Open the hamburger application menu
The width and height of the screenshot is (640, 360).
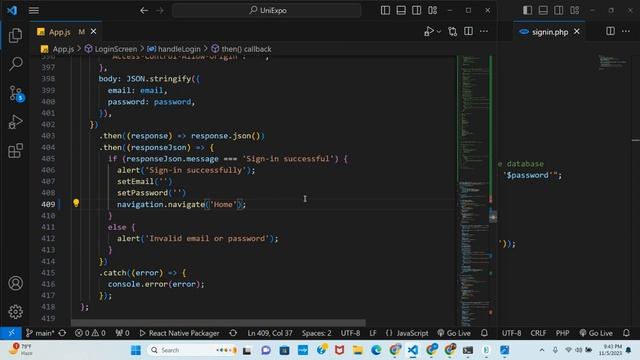pyautogui.click(x=34, y=10)
